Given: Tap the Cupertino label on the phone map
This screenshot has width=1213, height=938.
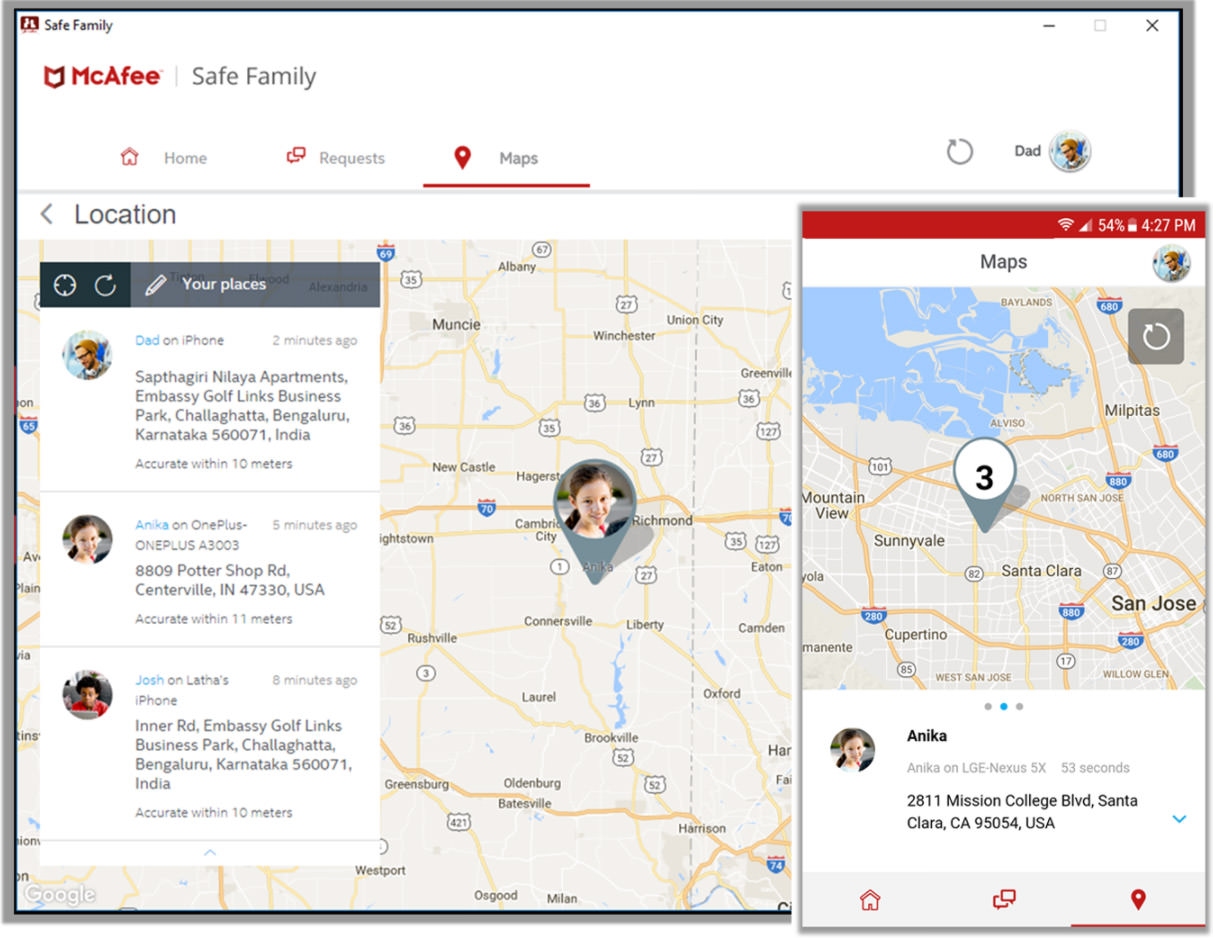Looking at the screenshot, I should tap(916, 635).
